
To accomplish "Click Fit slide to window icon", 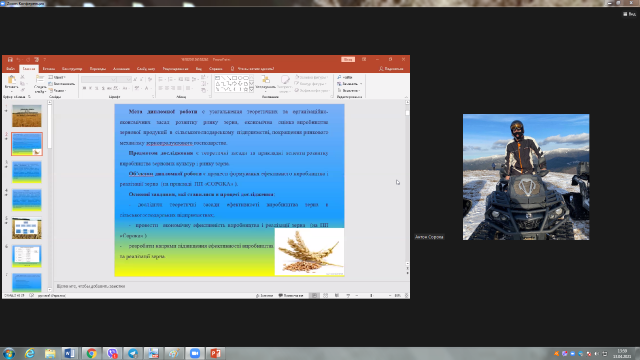I will (407, 296).
